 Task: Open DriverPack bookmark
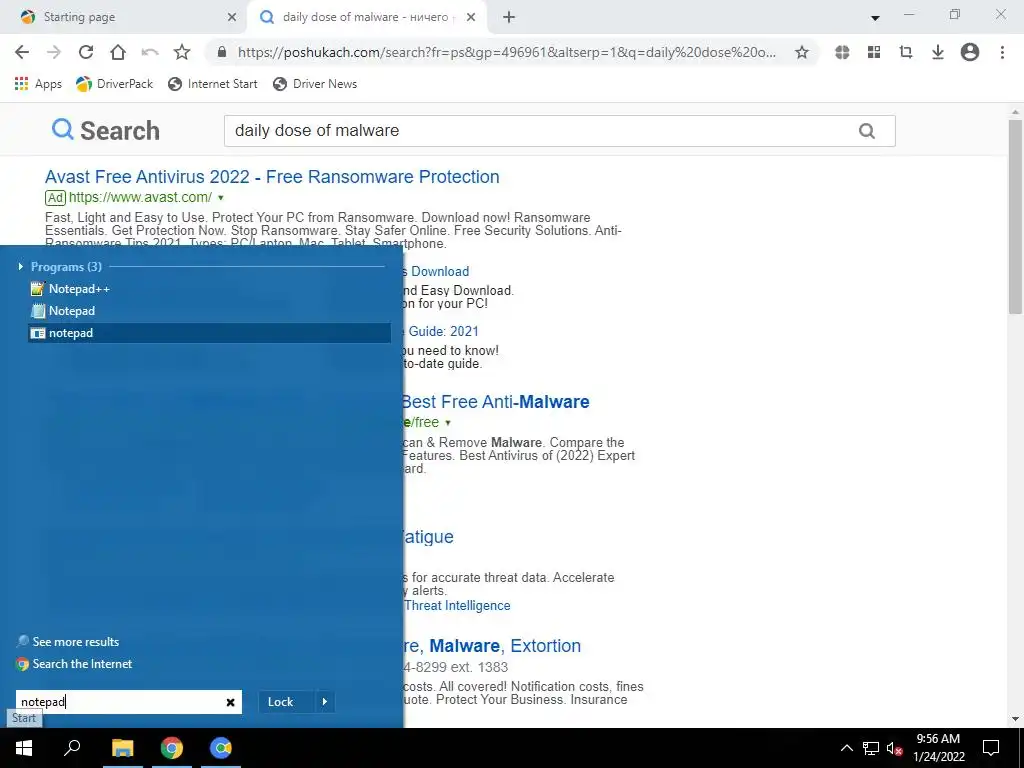[x=114, y=84]
